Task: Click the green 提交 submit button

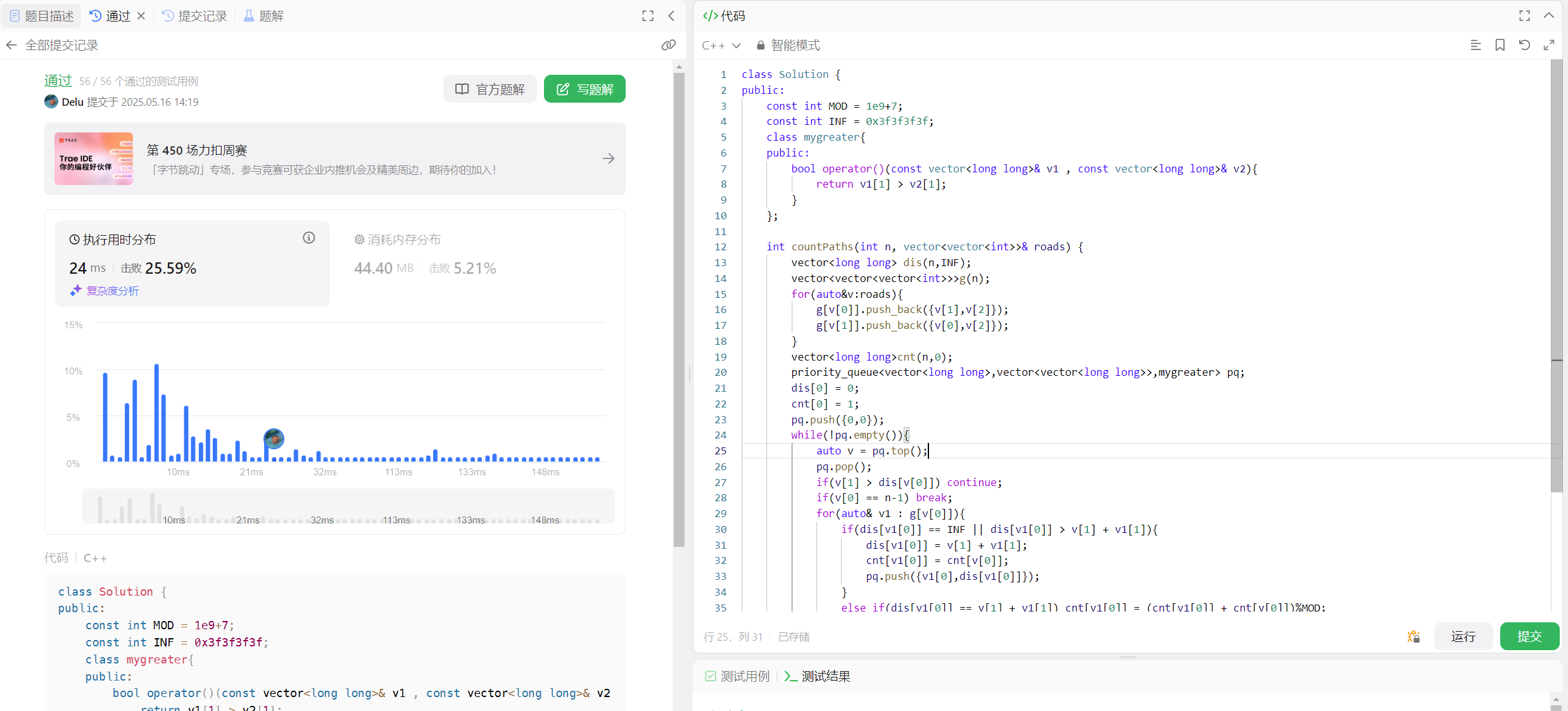Action: [1529, 636]
